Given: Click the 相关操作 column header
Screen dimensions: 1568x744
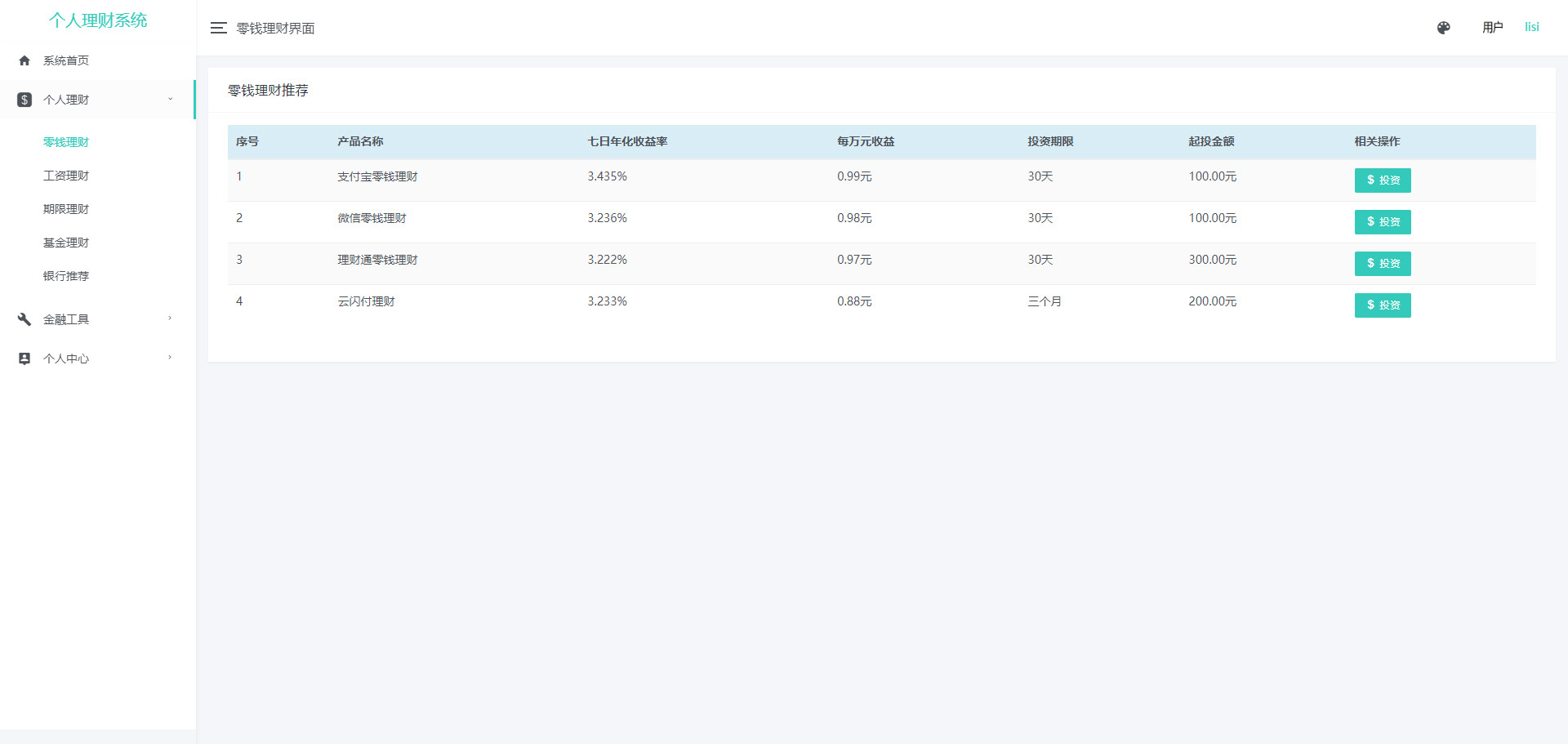Looking at the screenshot, I should coord(1377,141).
